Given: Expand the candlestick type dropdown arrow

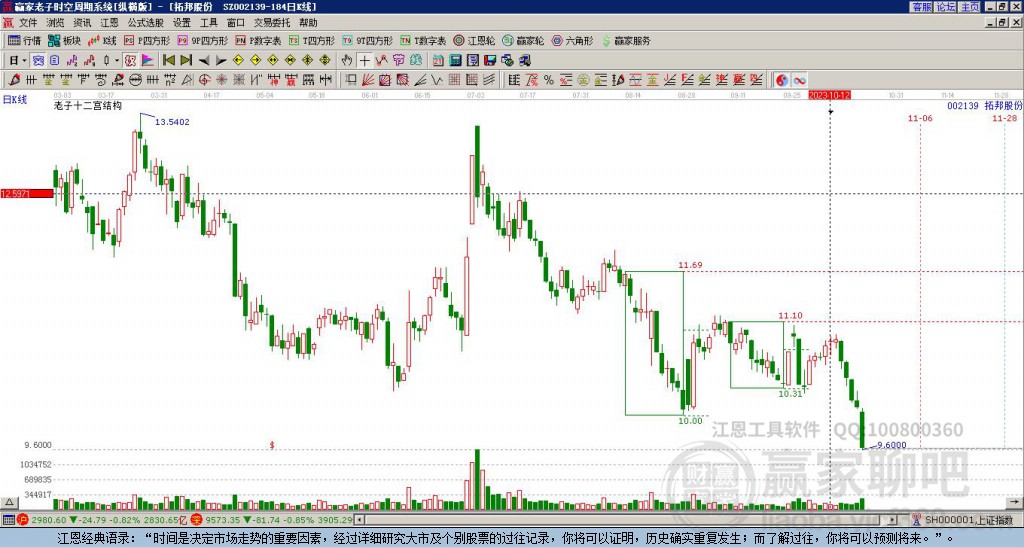Looking at the screenshot, I should click(x=116, y=60).
